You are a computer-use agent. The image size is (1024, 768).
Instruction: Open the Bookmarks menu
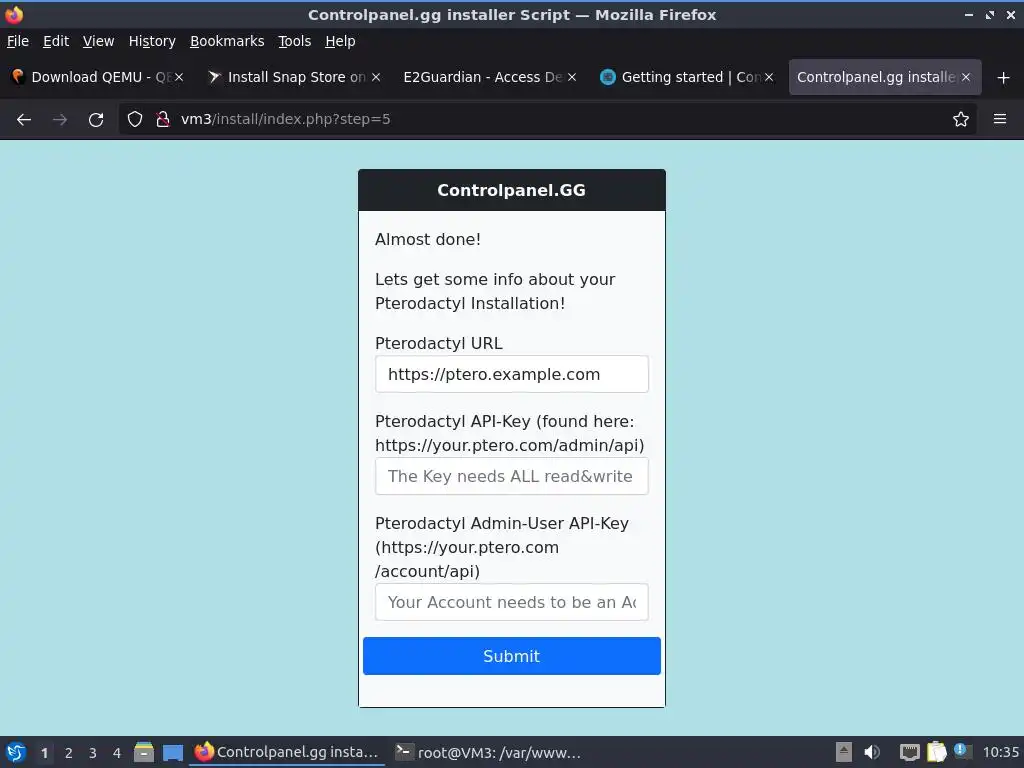(x=227, y=41)
